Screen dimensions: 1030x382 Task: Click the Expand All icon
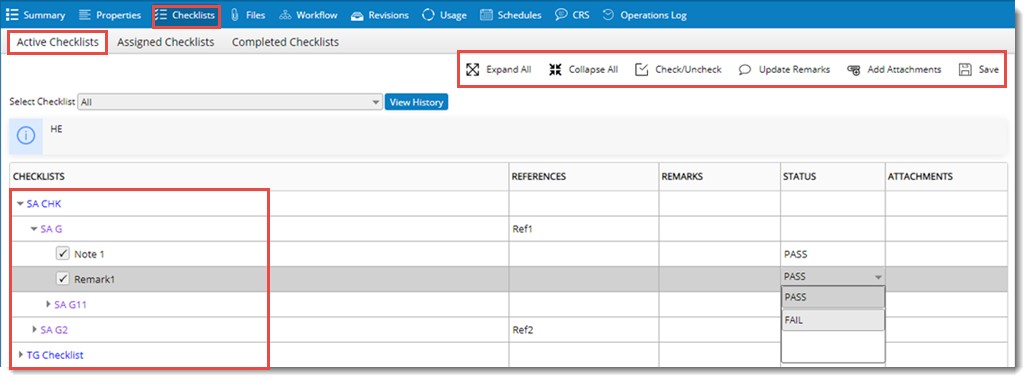[x=473, y=70]
